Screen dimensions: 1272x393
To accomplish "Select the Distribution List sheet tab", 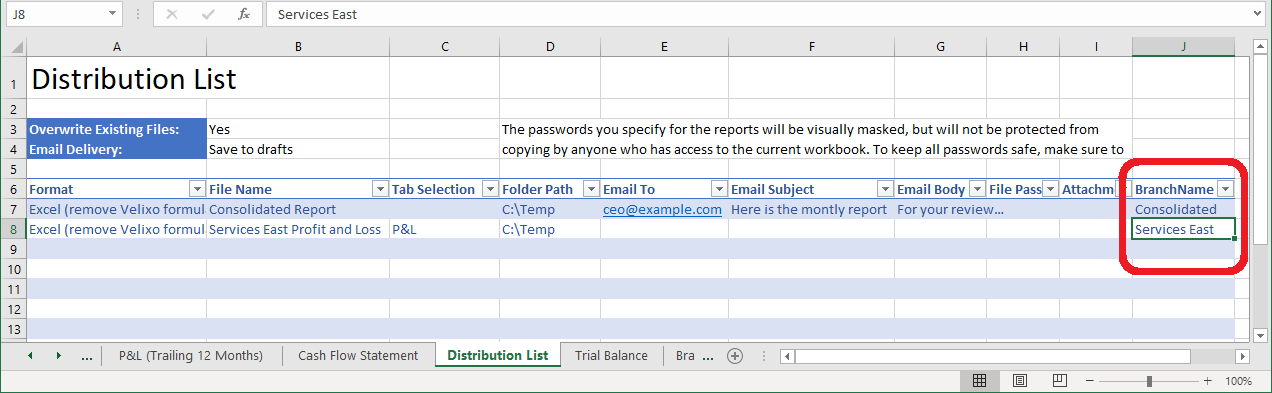I will [498, 355].
